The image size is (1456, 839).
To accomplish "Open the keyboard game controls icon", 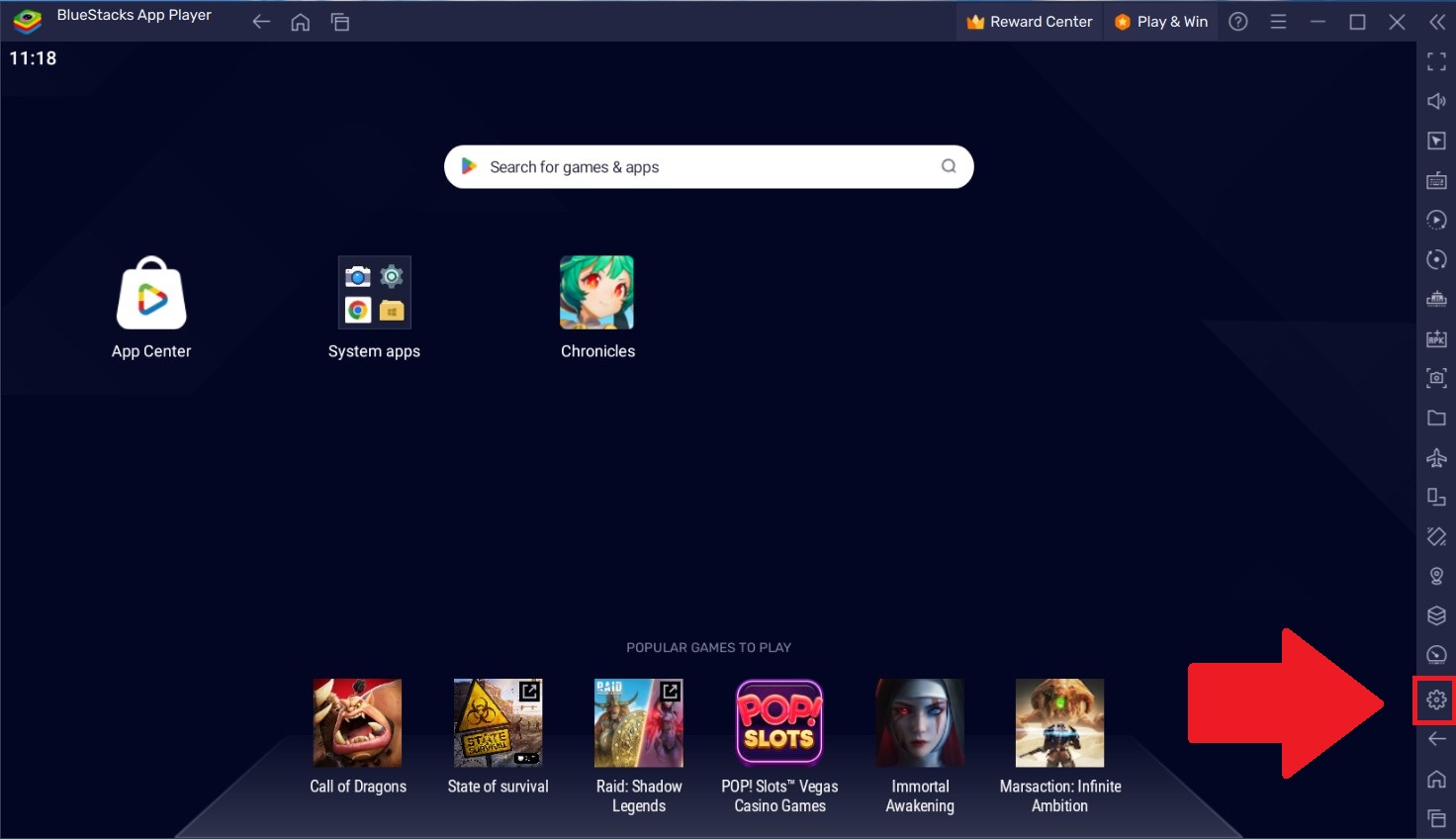I will click(1436, 180).
